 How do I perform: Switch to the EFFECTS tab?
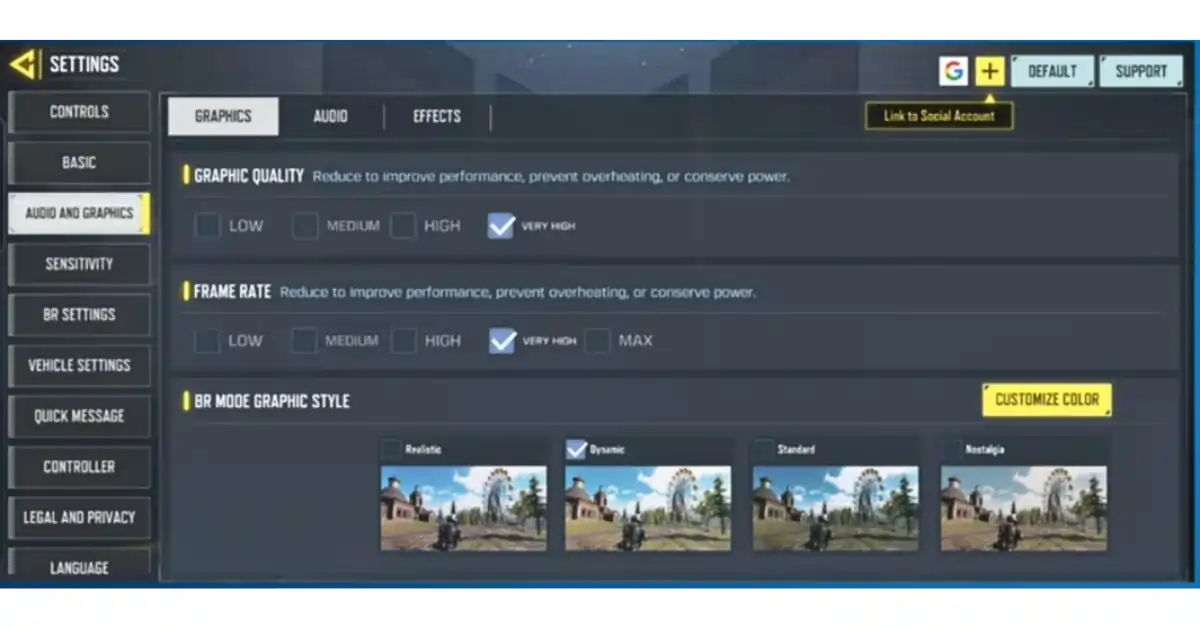[x=437, y=116]
